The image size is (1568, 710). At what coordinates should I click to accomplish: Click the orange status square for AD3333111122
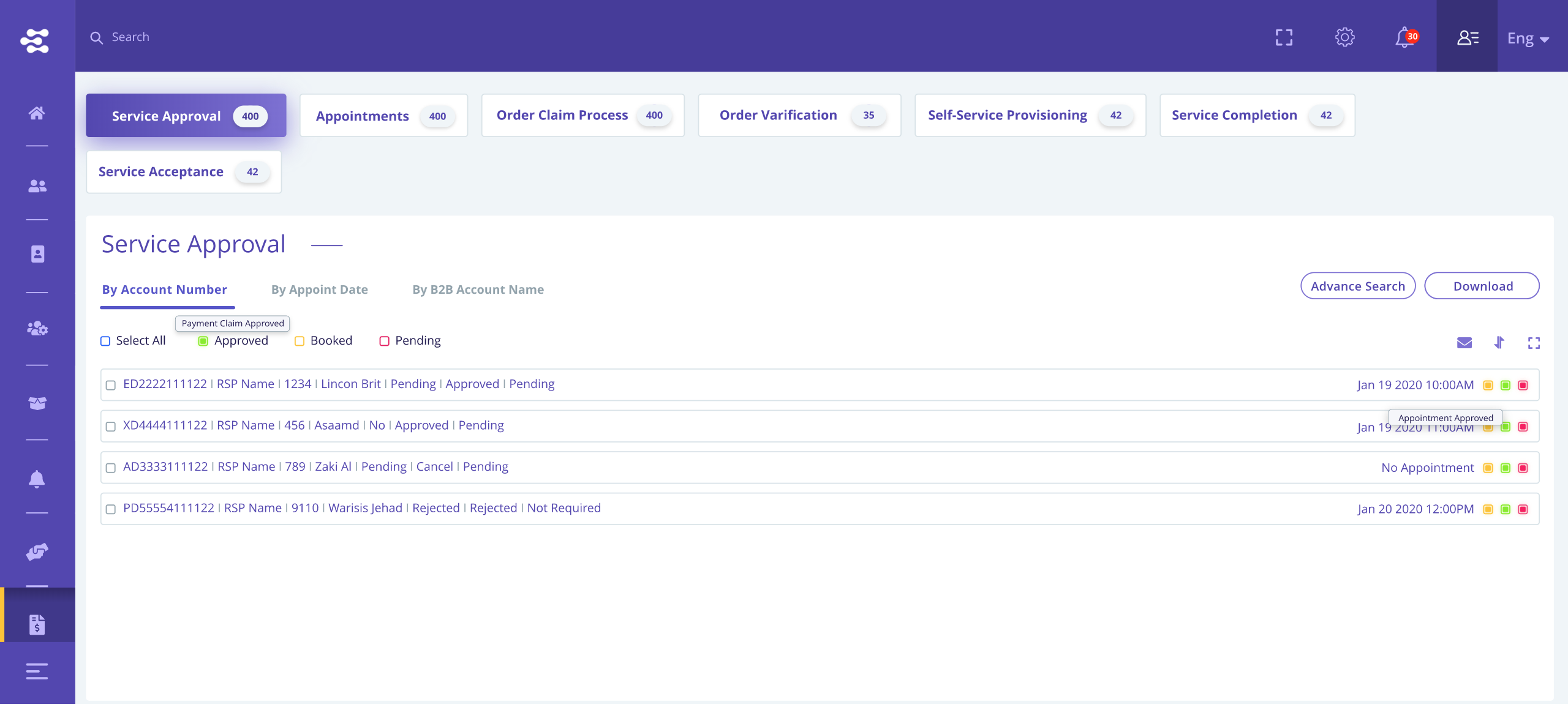coord(1488,468)
